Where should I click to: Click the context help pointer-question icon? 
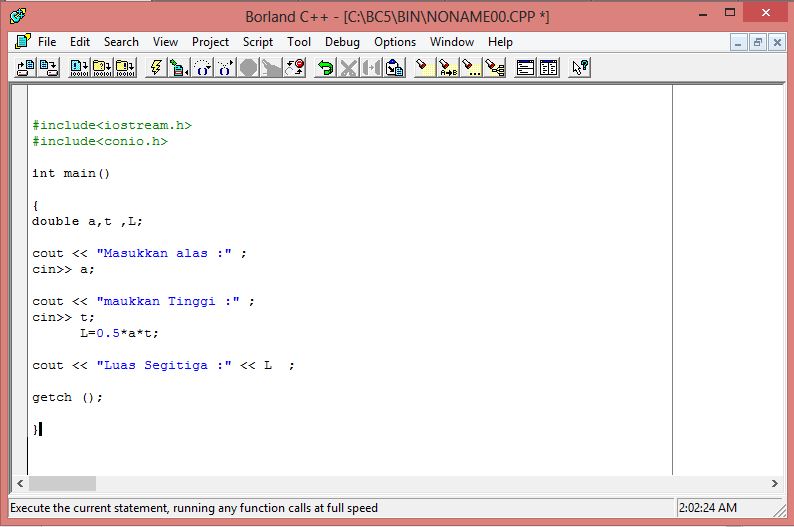coord(579,67)
